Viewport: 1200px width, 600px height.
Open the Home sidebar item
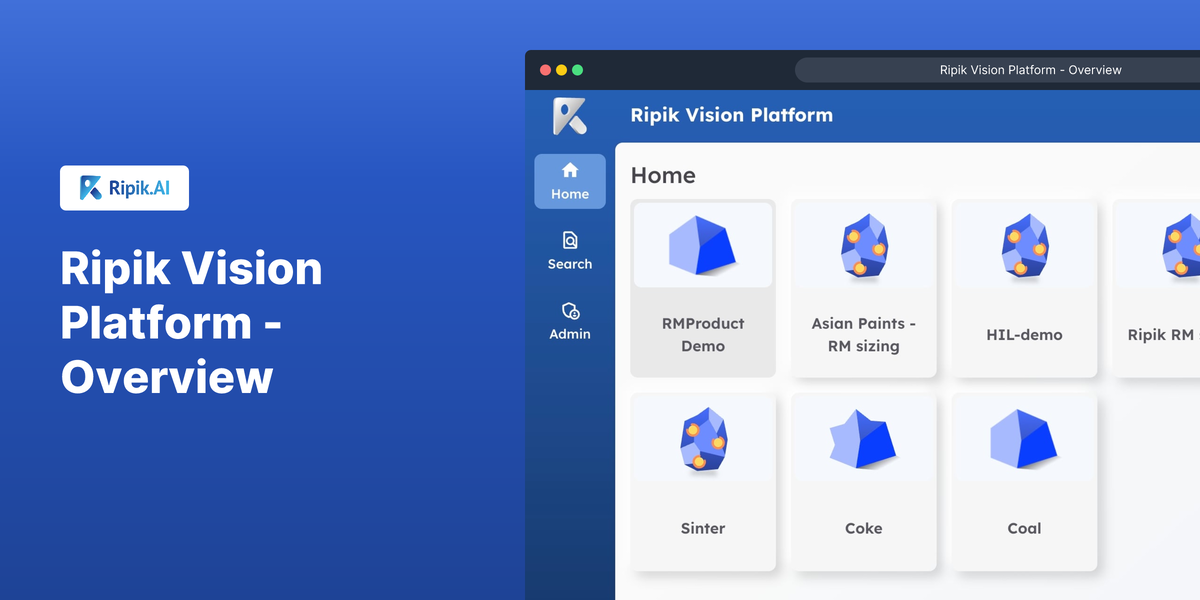click(x=570, y=181)
